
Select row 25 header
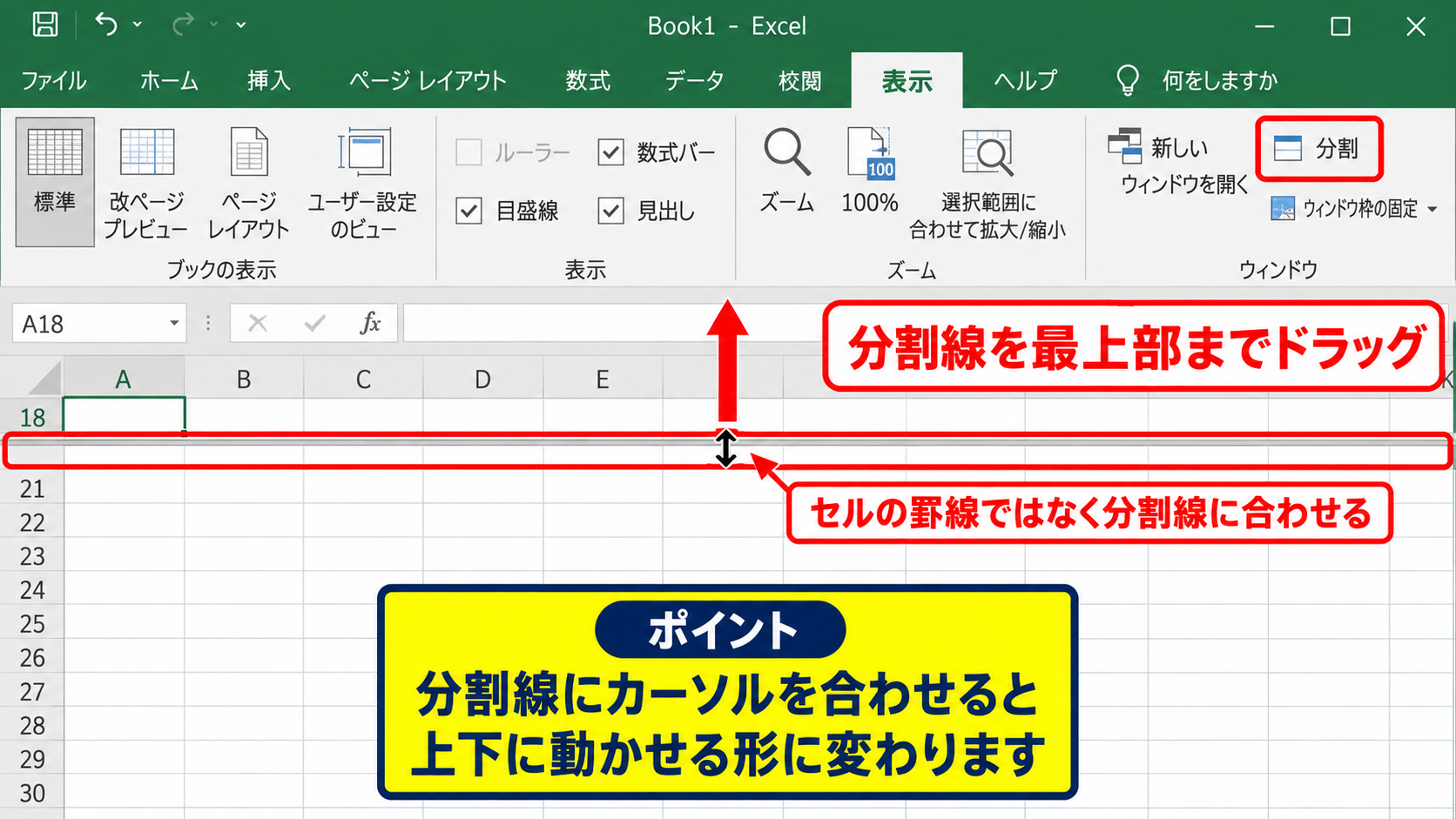(32, 624)
